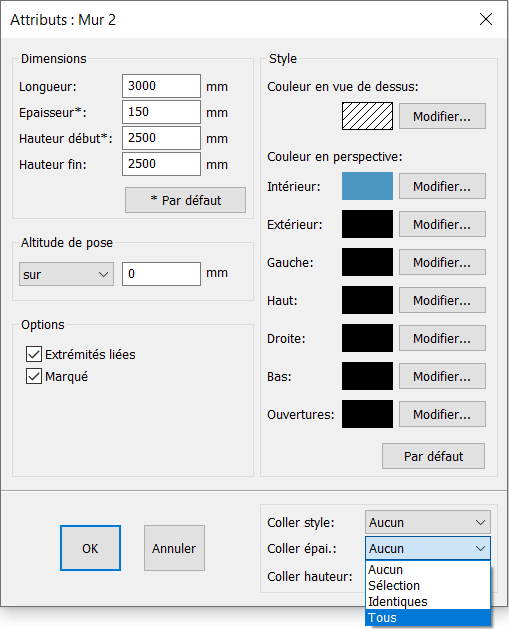Modify the Intérieur color

point(442,186)
